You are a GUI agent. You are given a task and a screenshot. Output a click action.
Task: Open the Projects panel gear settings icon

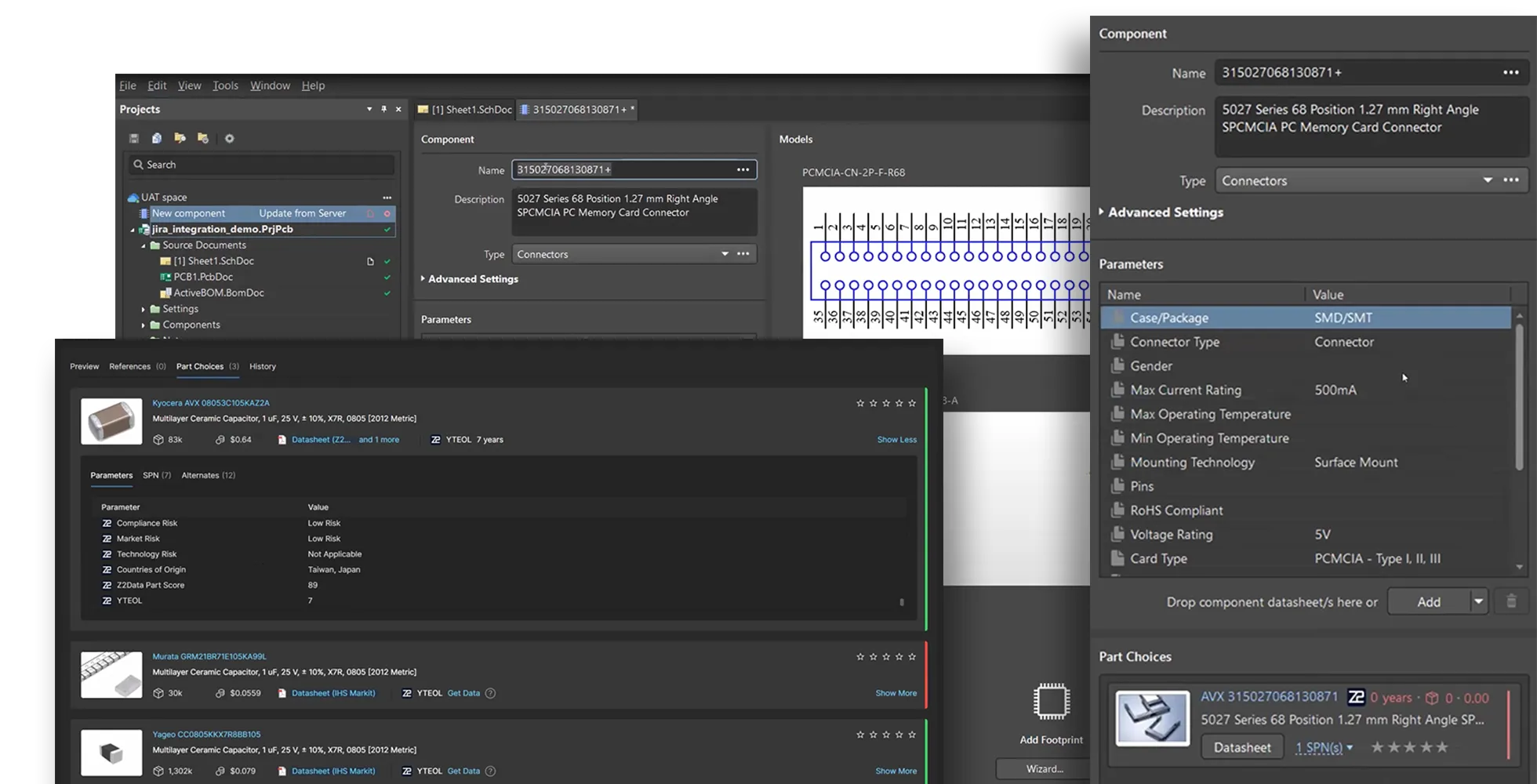pos(229,138)
